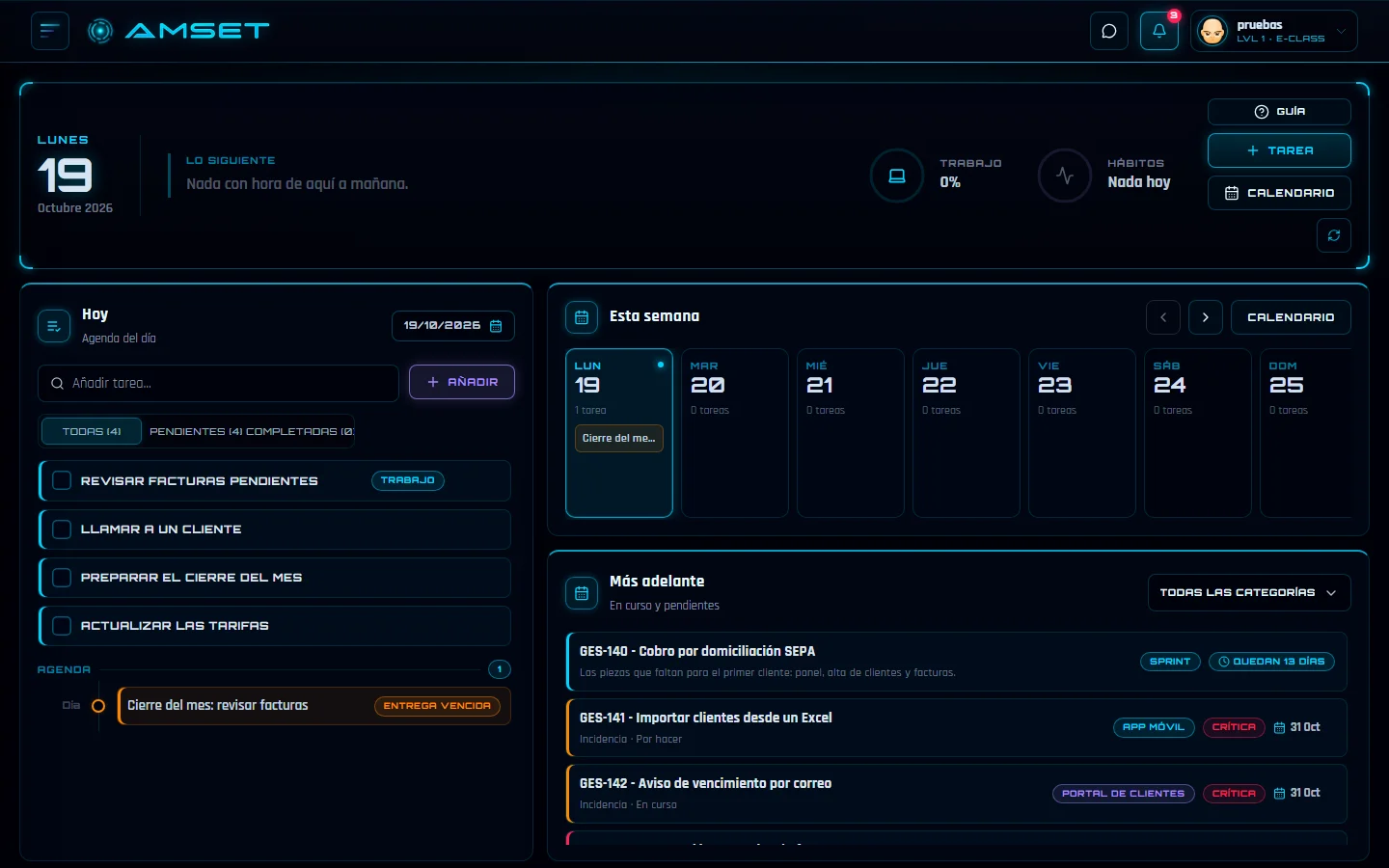The image size is (1389, 868).
Task: Click the agenda count badge showing 1
Action: (500, 669)
